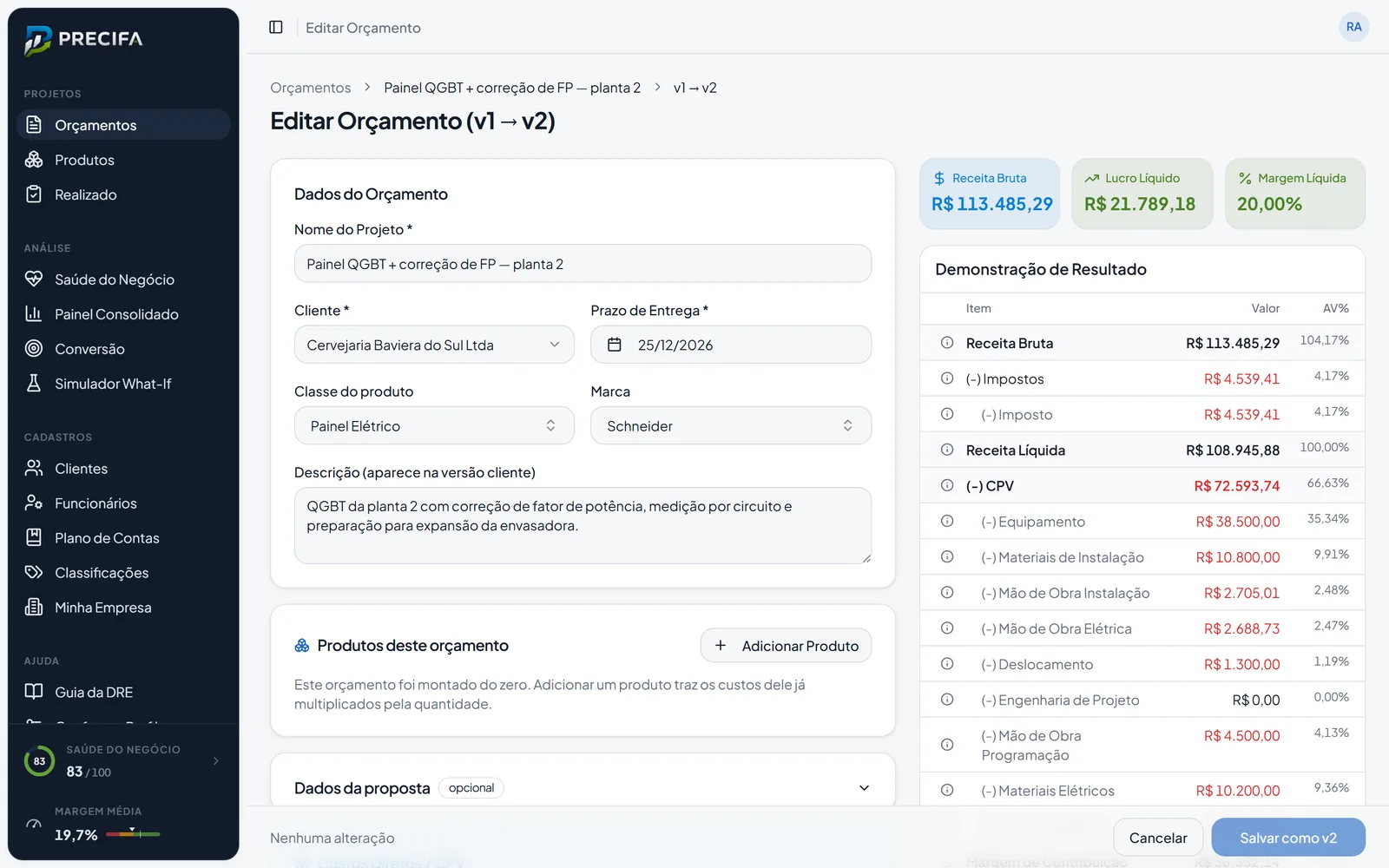Click the info icon beside Receita Líquida
1389x868 pixels.
point(947,450)
